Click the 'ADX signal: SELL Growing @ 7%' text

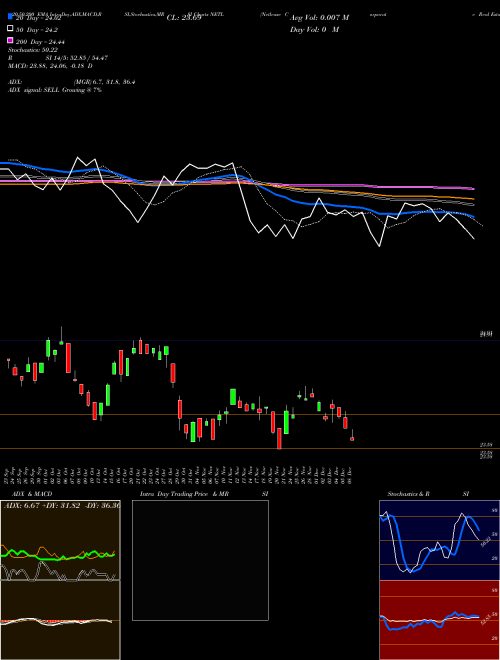55,90
